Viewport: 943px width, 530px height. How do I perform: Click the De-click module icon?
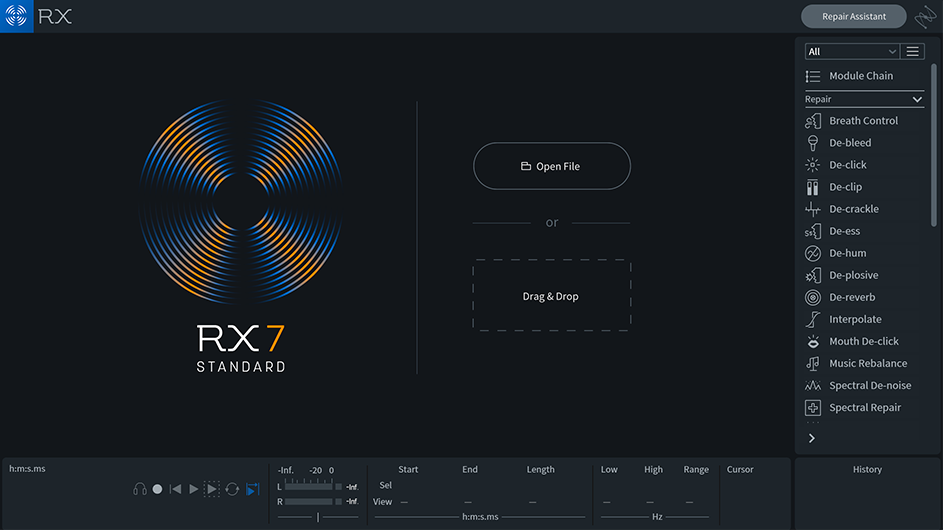(812, 165)
